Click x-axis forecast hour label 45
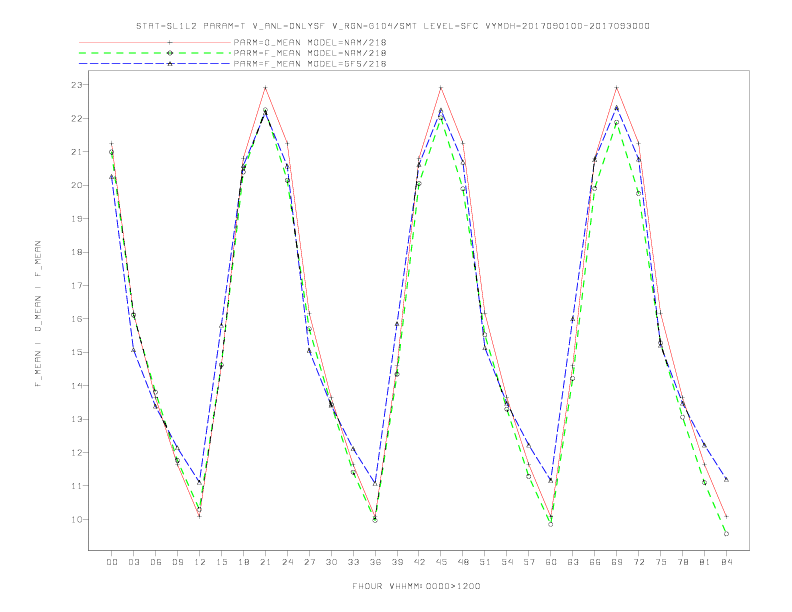The image size is (792, 612). (x=441, y=562)
